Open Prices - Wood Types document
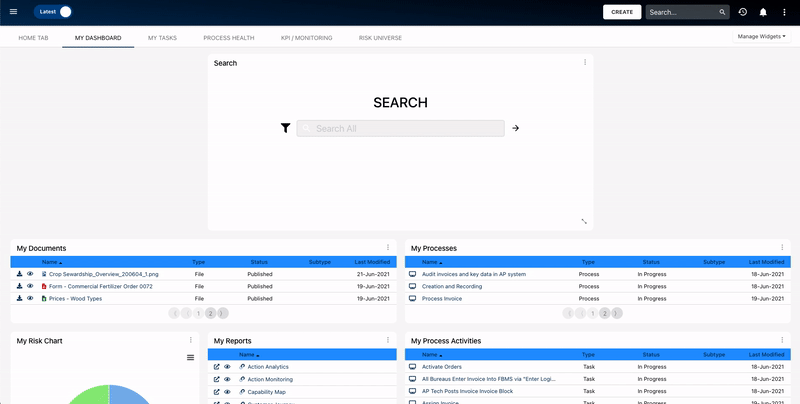800x404 pixels. pos(76,299)
